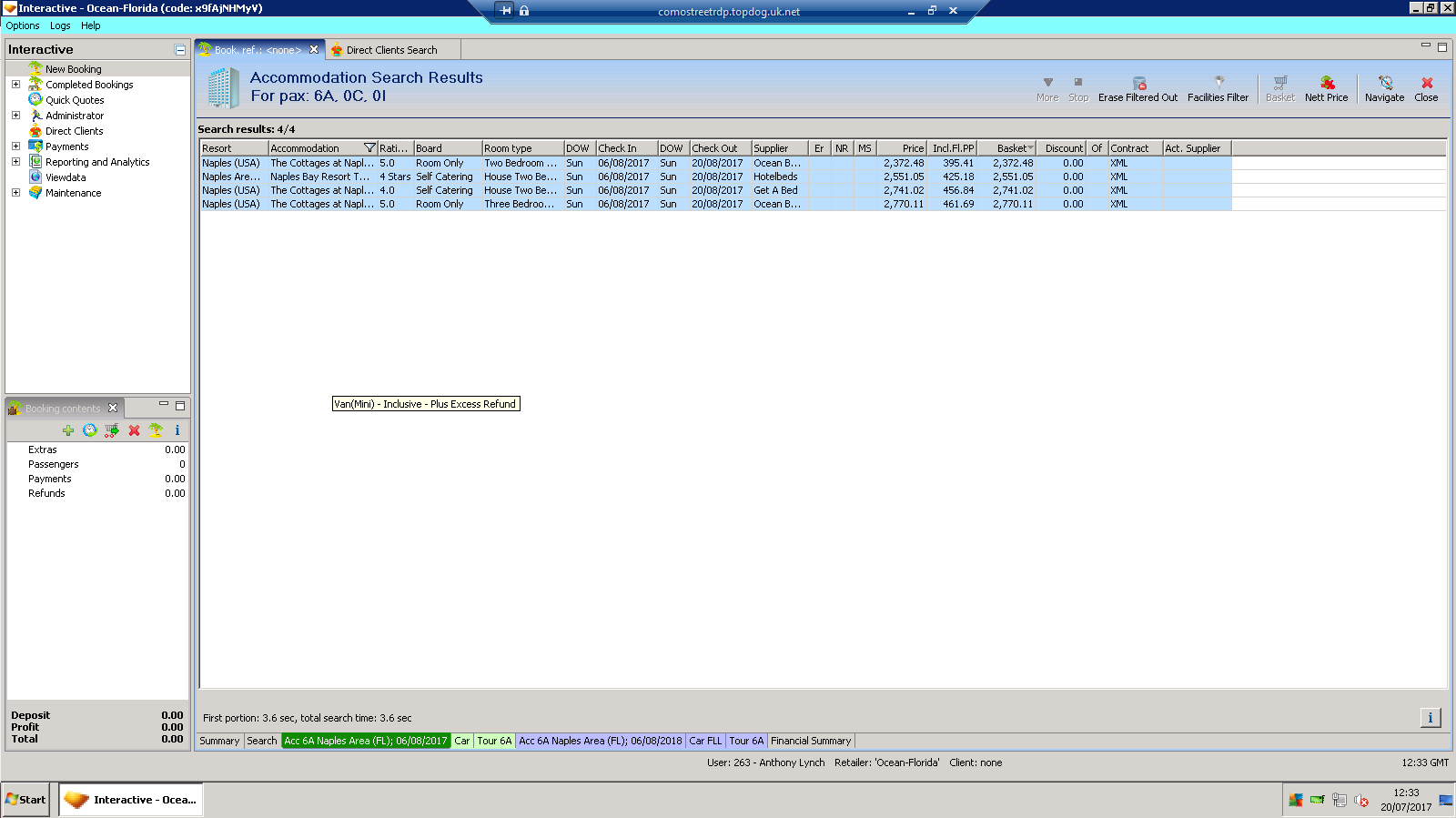1456x818 pixels.
Task: Close the Booking contents panel tab
Action: pyautogui.click(x=113, y=408)
